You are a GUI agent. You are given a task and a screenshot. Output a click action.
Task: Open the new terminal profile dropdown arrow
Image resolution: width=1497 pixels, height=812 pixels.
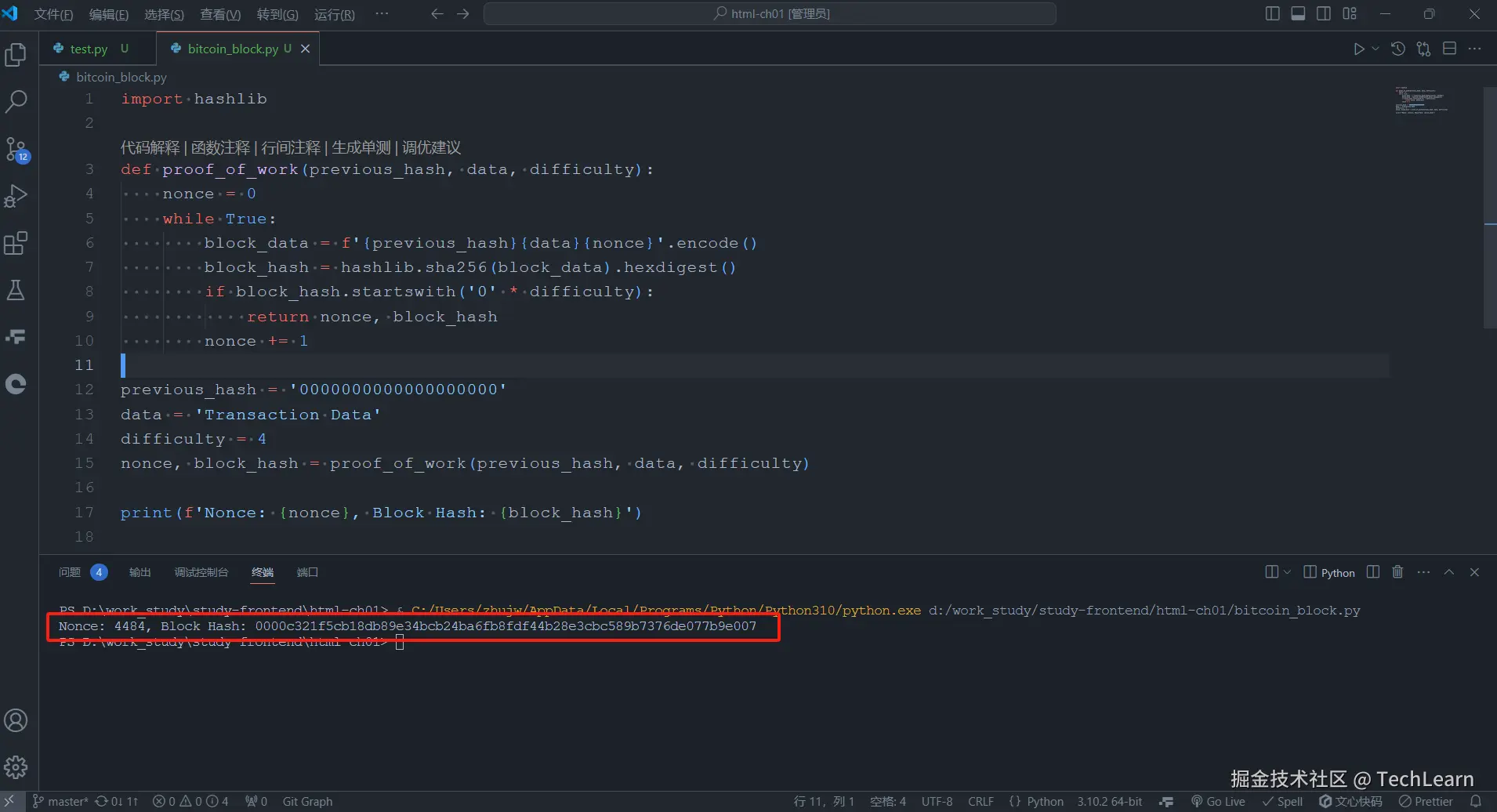tap(1287, 572)
